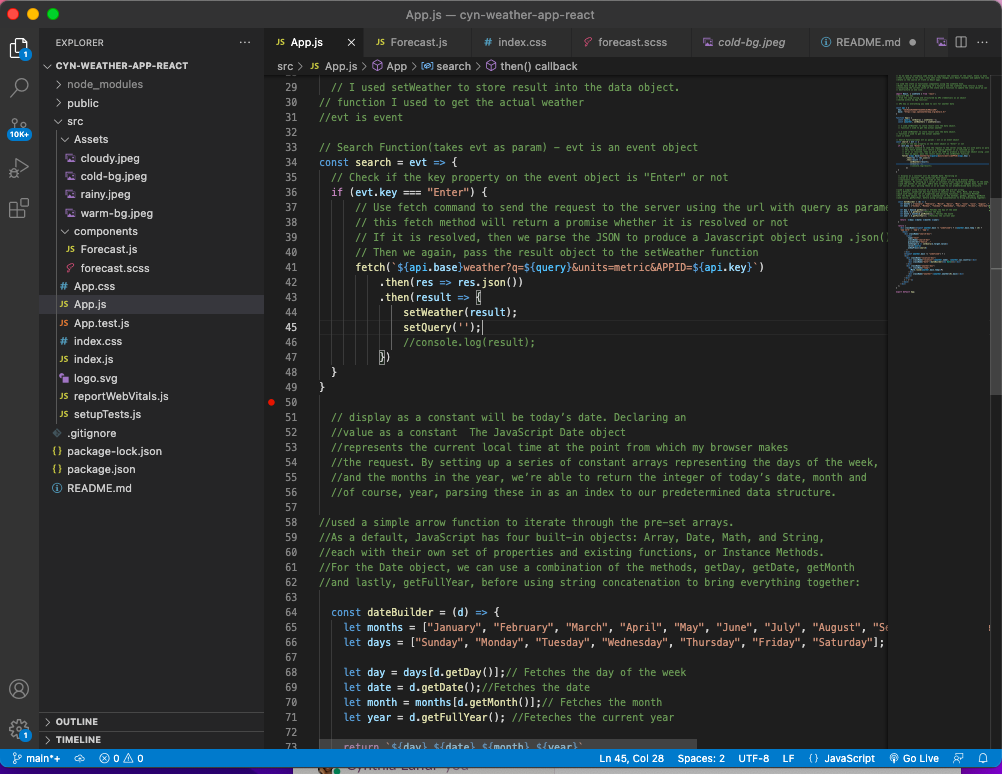Click the Accounts icon in activity bar

(19, 689)
